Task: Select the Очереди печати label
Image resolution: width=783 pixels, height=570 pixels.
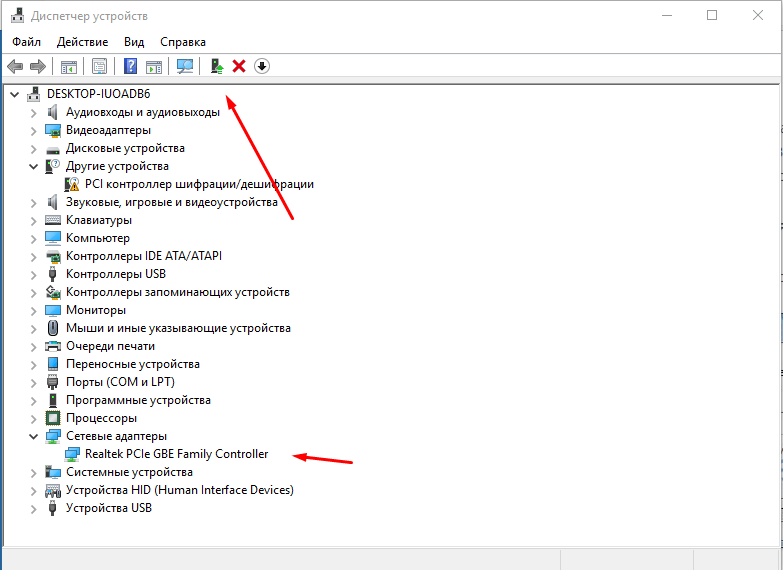Action: click(110, 346)
